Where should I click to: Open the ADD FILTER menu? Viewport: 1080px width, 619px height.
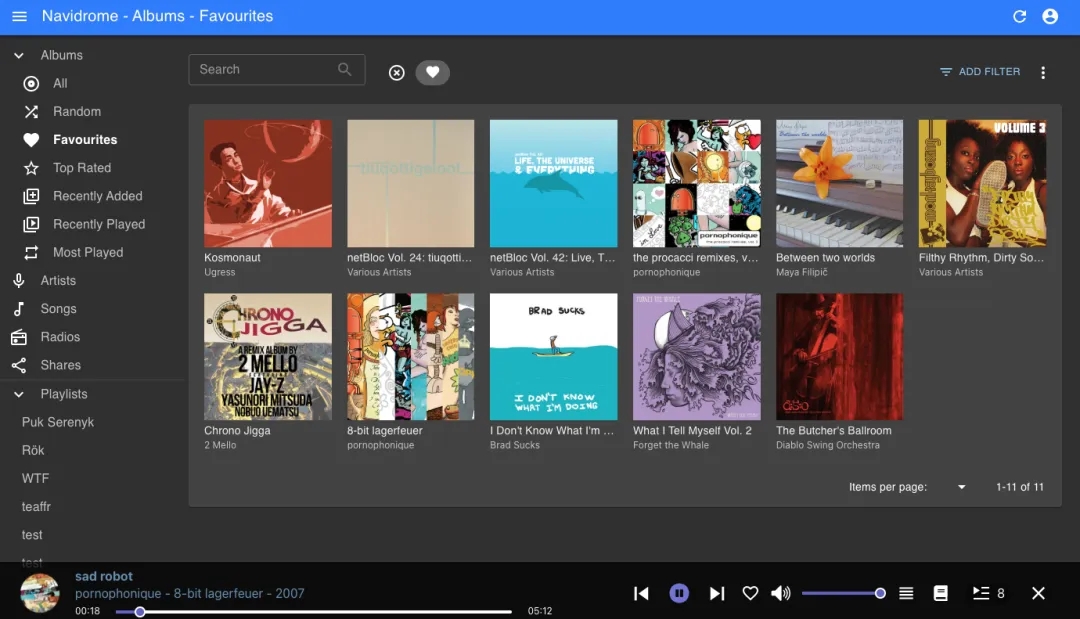979,72
